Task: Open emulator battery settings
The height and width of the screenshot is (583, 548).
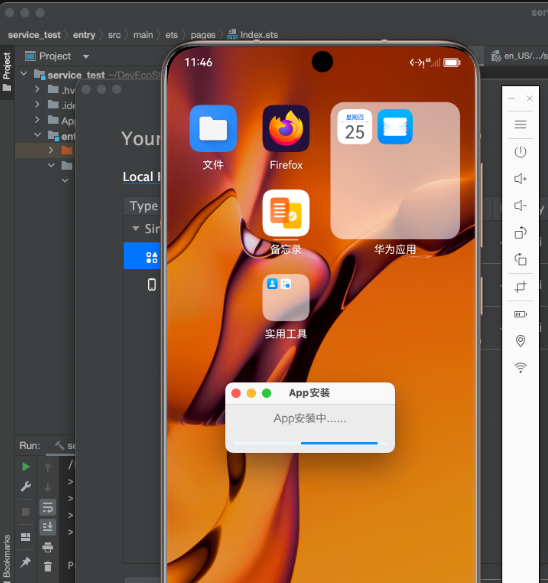Action: pos(520,315)
